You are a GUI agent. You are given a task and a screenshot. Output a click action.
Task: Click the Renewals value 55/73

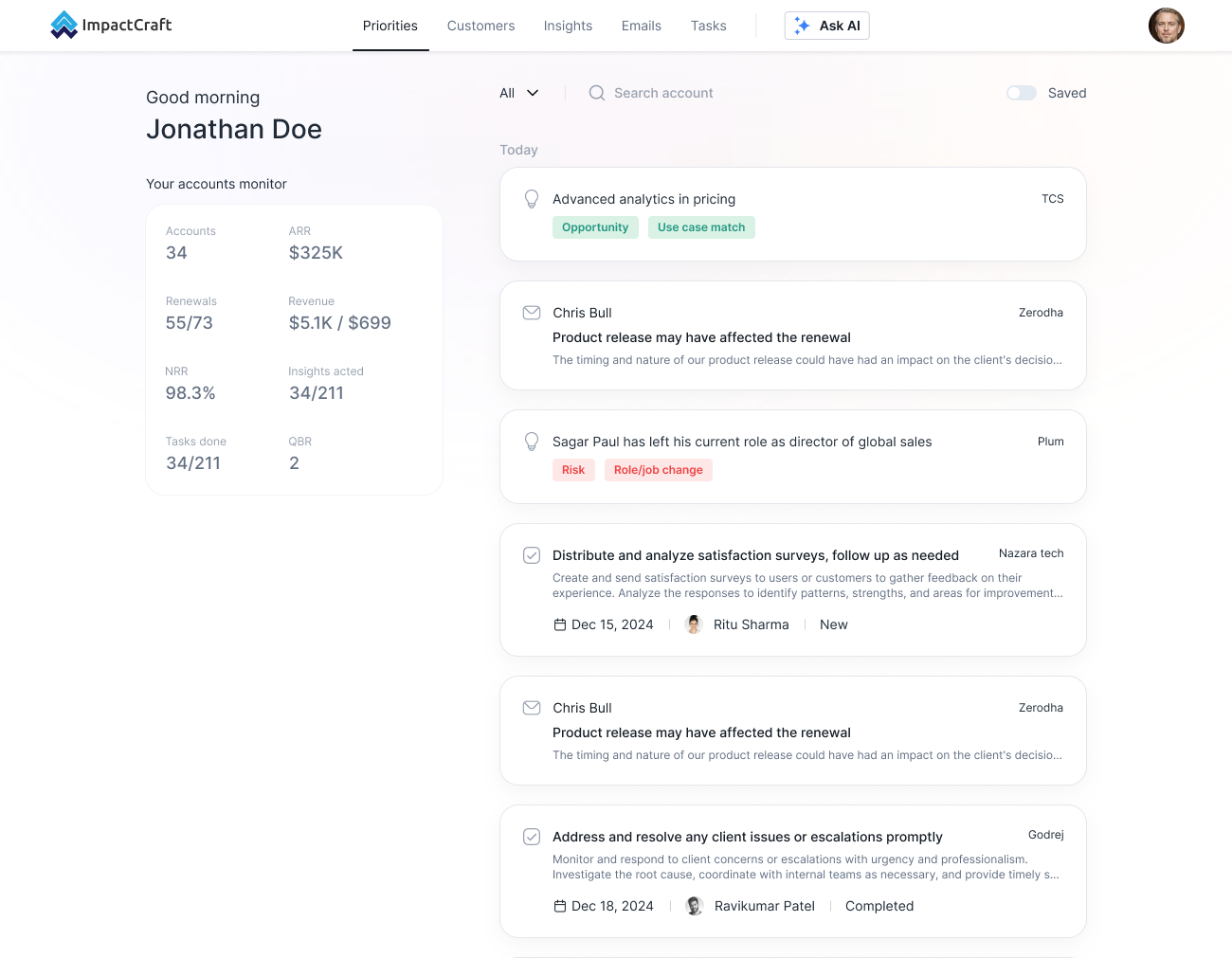190,323
